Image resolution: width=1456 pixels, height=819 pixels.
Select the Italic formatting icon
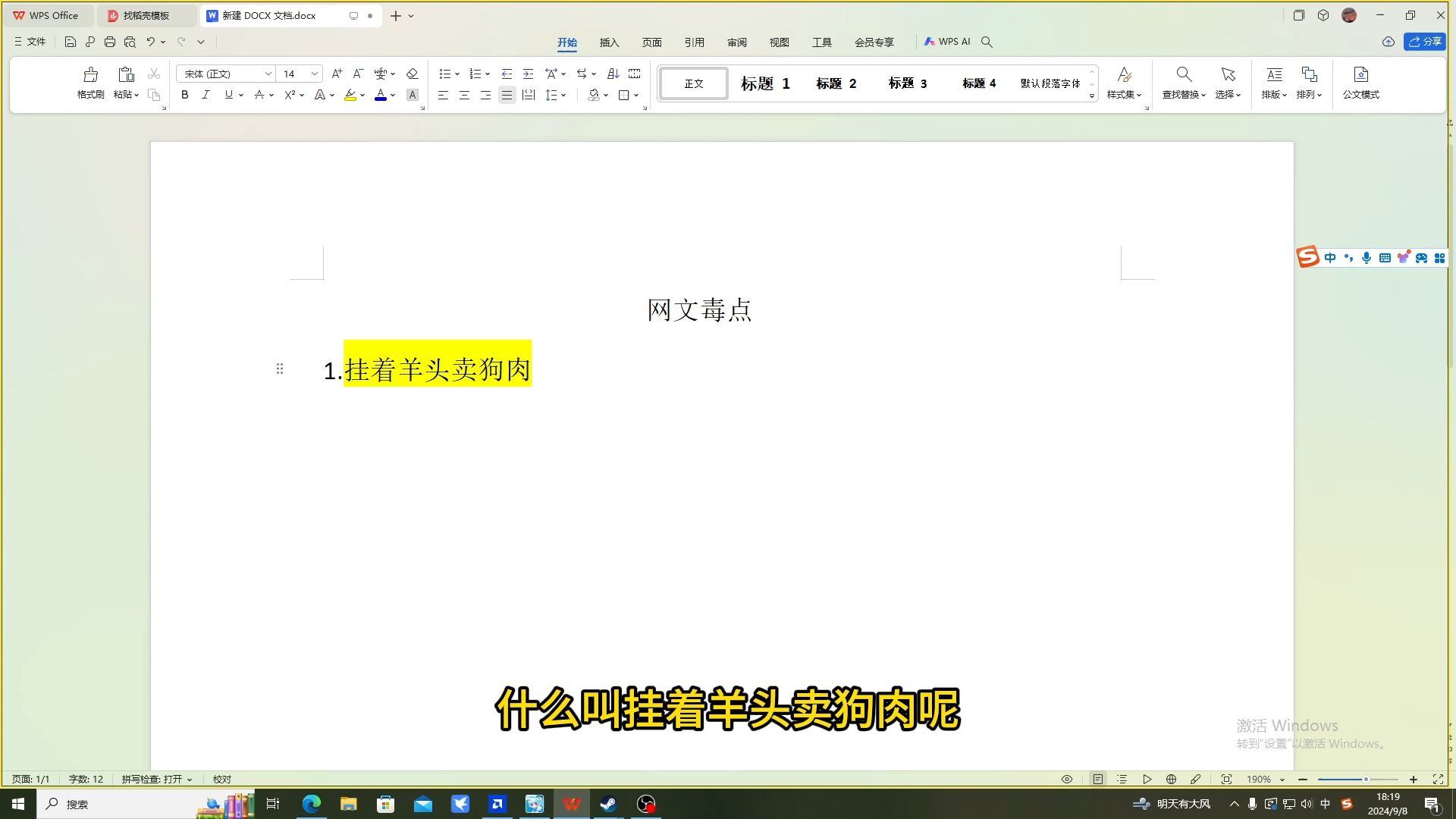coord(206,95)
